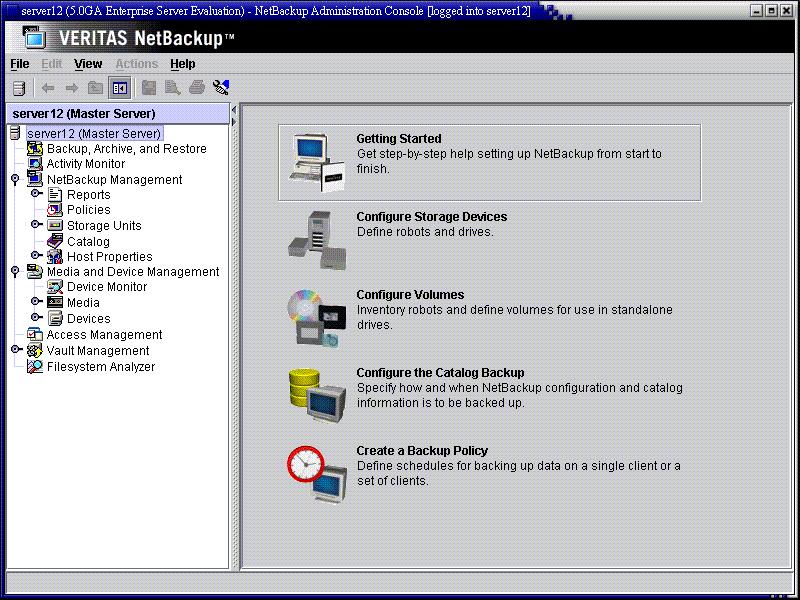800x600 pixels.
Task: Expand the Devices tree node
Action: click(x=36, y=317)
